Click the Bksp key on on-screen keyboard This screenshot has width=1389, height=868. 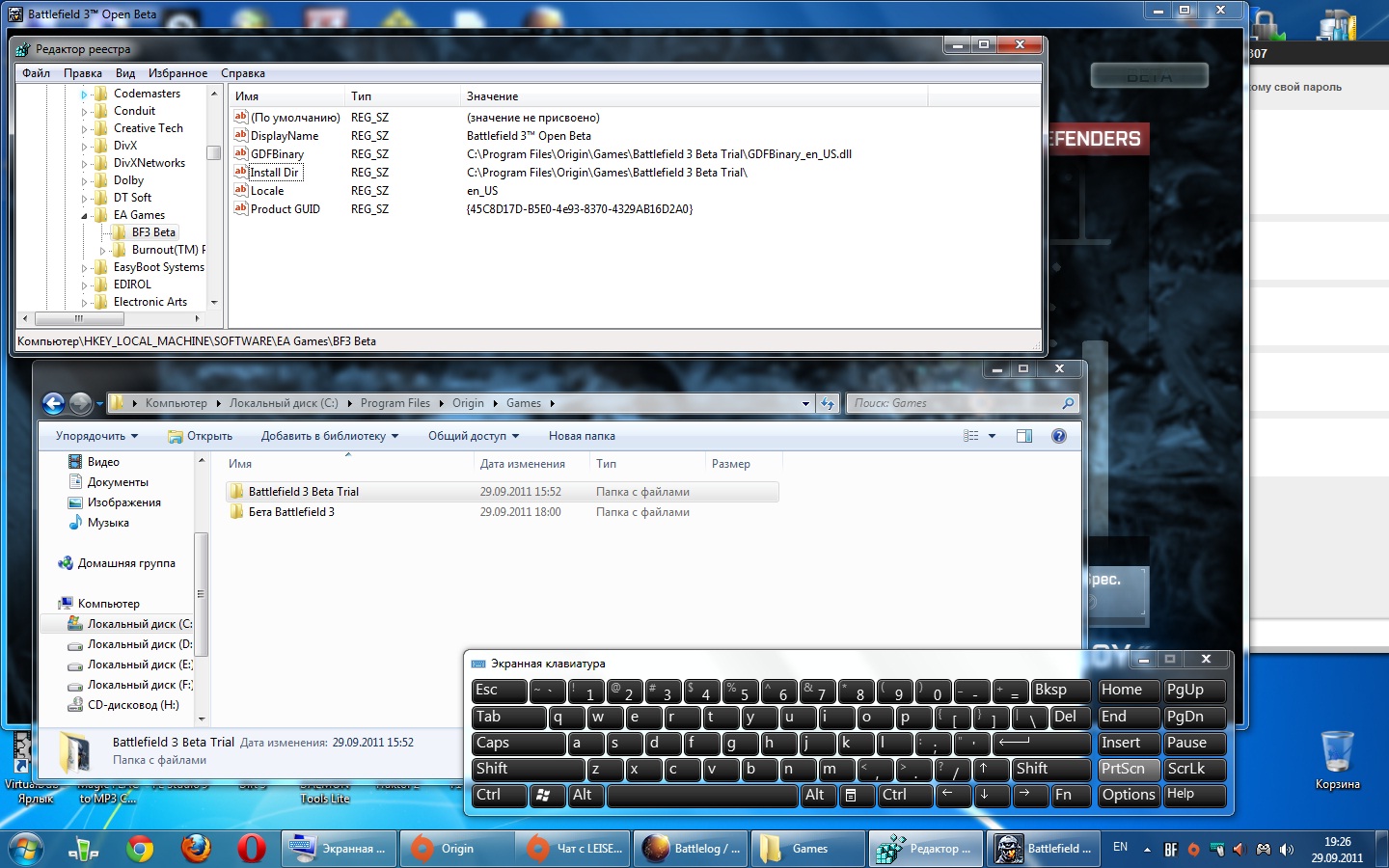[x=1060, y=691]
